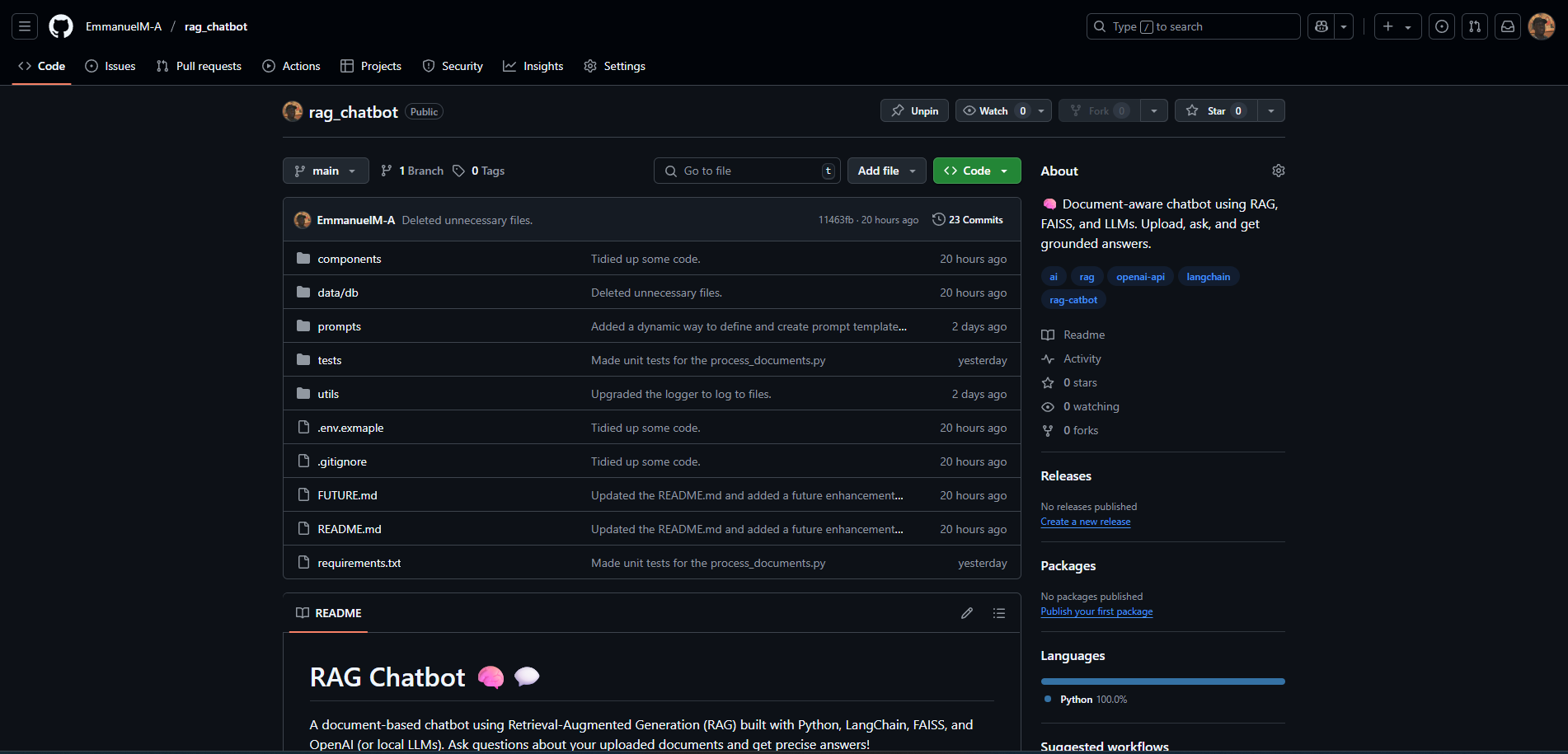Click the langchain topic tag

pyautogui.click(x=1209, y=277)
